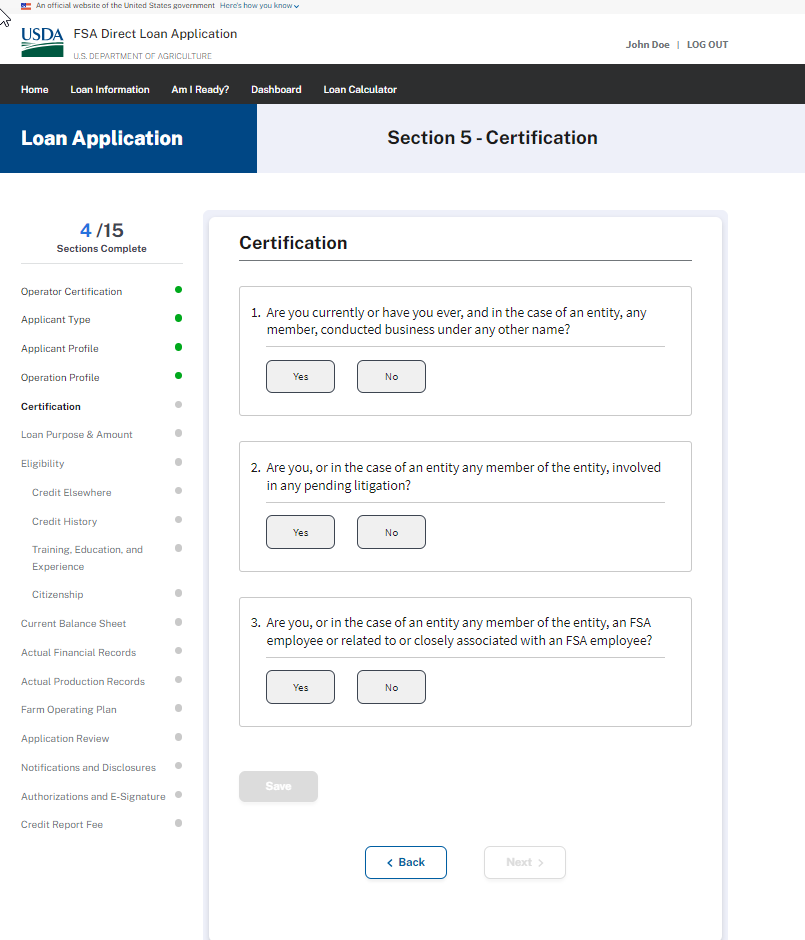Select Farm Operating Plan in sidebar
The height and width of the screenshot is (940, 805).
pyautogui.click(x=69, y=709)
